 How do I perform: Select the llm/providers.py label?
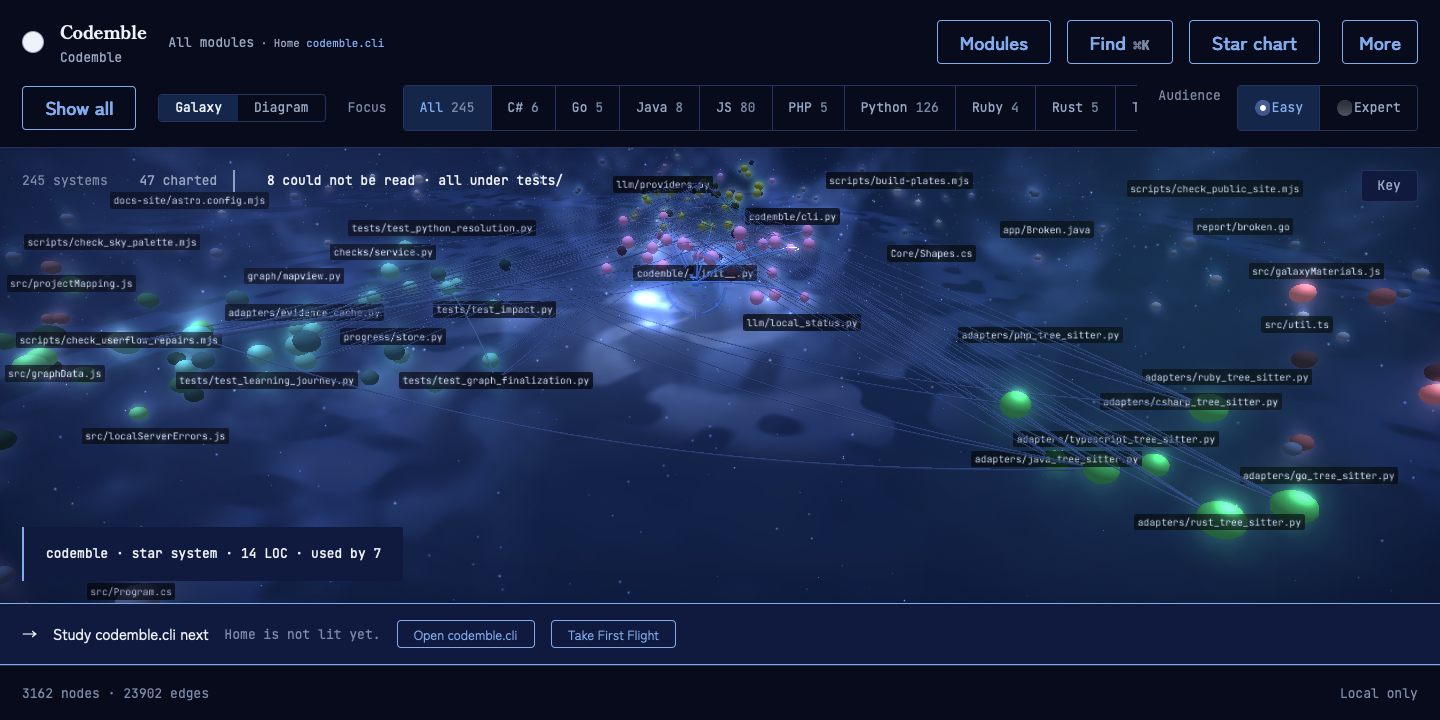pos(663,185)
